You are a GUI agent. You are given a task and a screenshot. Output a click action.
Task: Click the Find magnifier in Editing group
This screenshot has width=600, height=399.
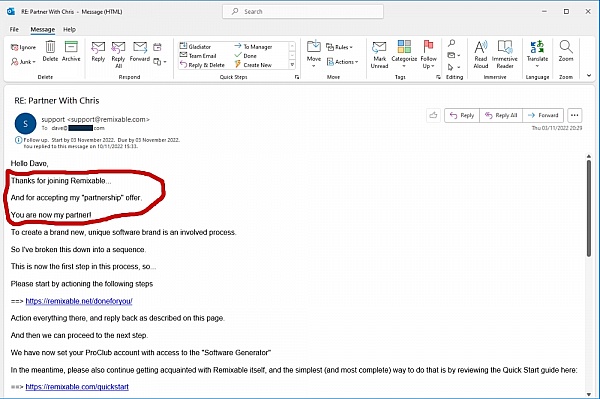pyautogui.click(x=452, y=43)
